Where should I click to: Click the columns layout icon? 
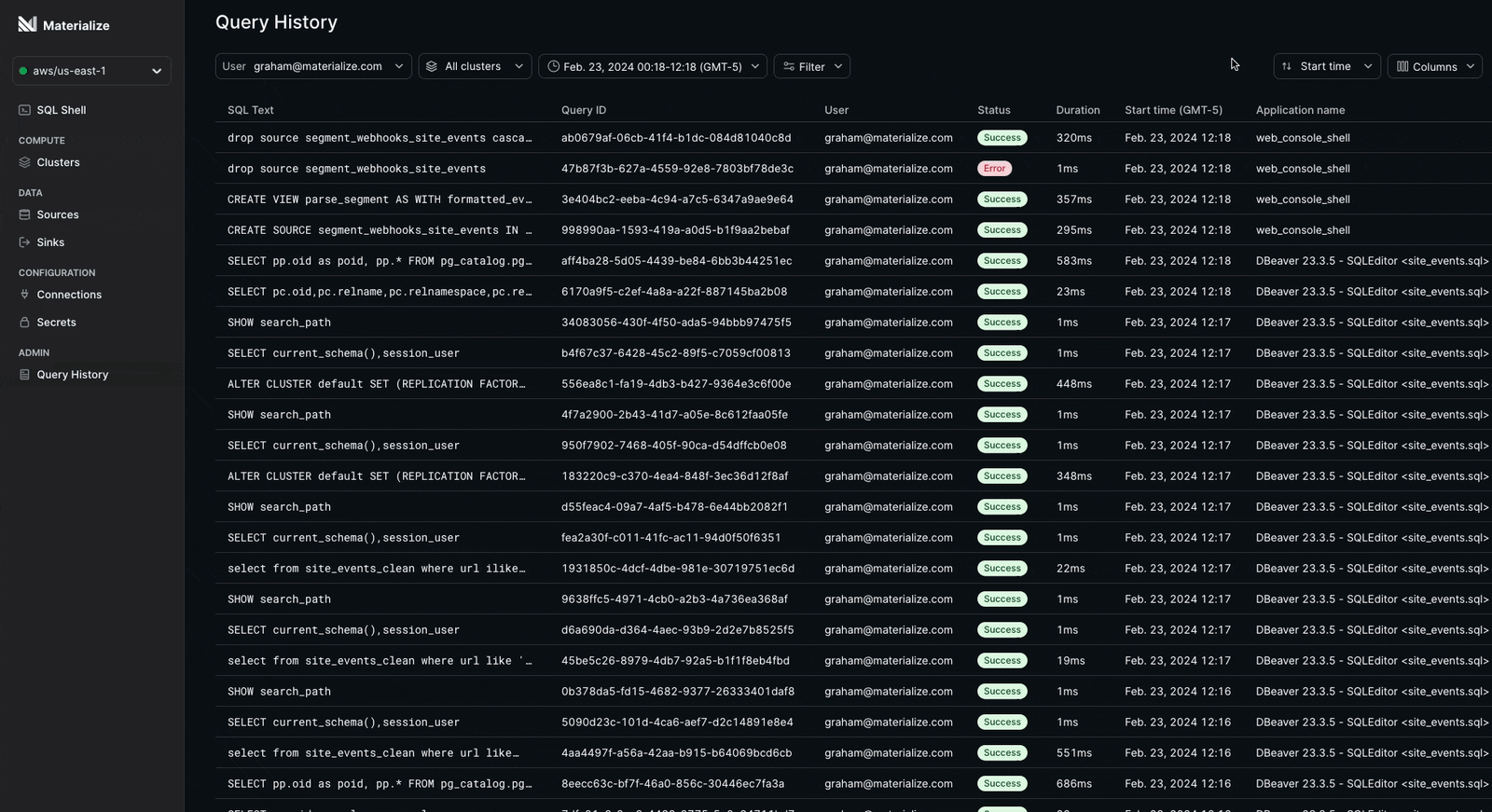[x=1402, y=66]
